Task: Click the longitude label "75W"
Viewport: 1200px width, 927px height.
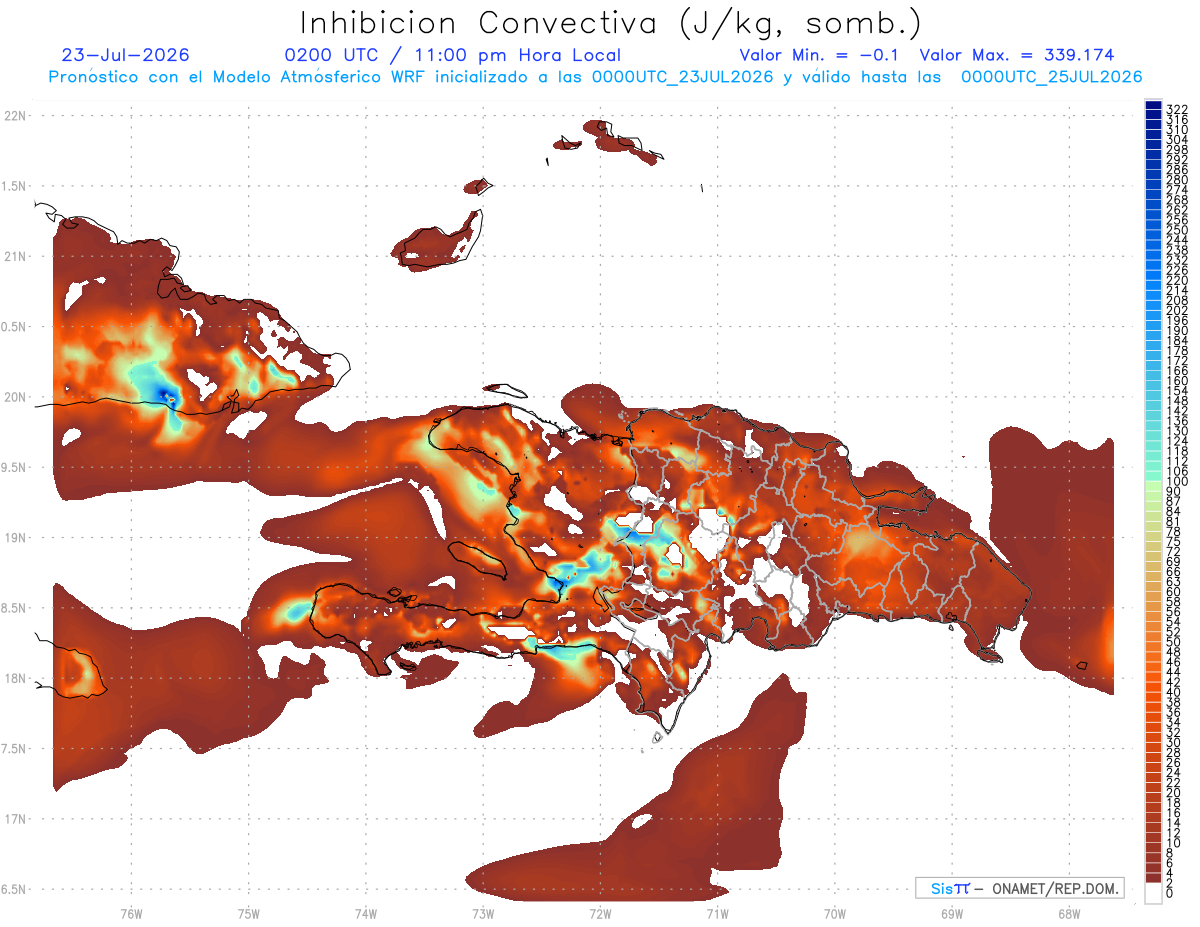Action: [248, 913]
